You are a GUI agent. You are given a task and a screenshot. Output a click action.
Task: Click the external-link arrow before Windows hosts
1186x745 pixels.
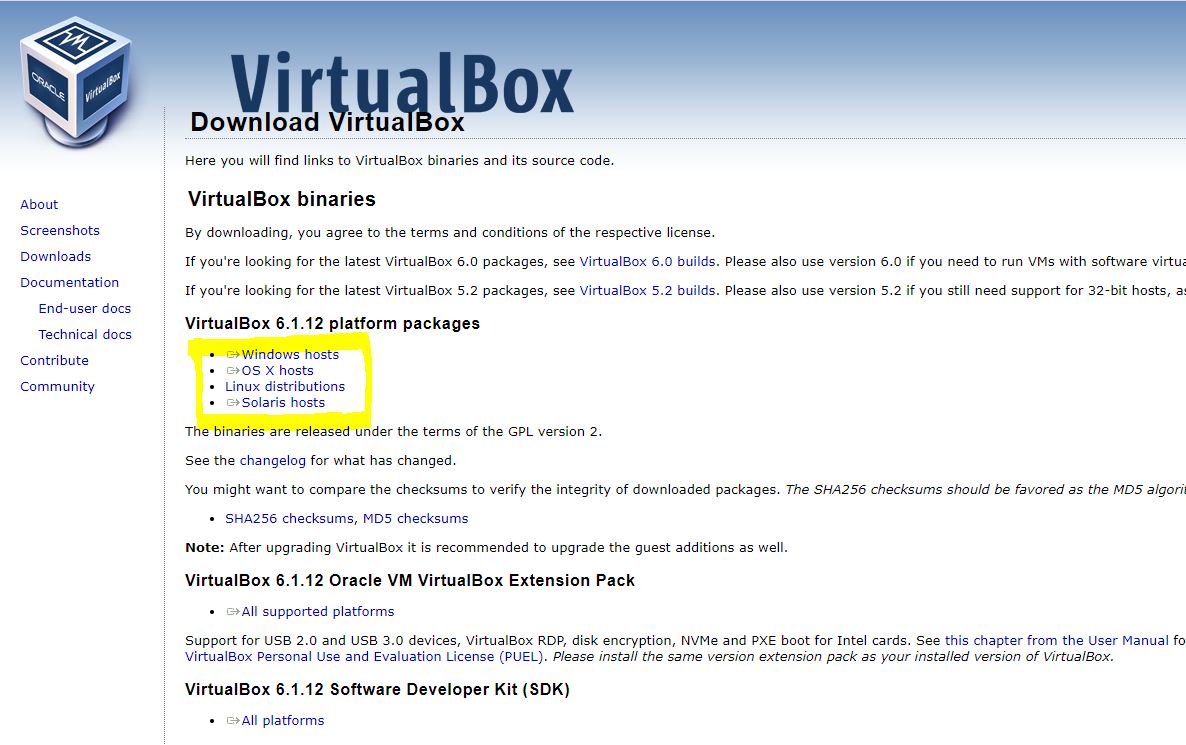233,355
